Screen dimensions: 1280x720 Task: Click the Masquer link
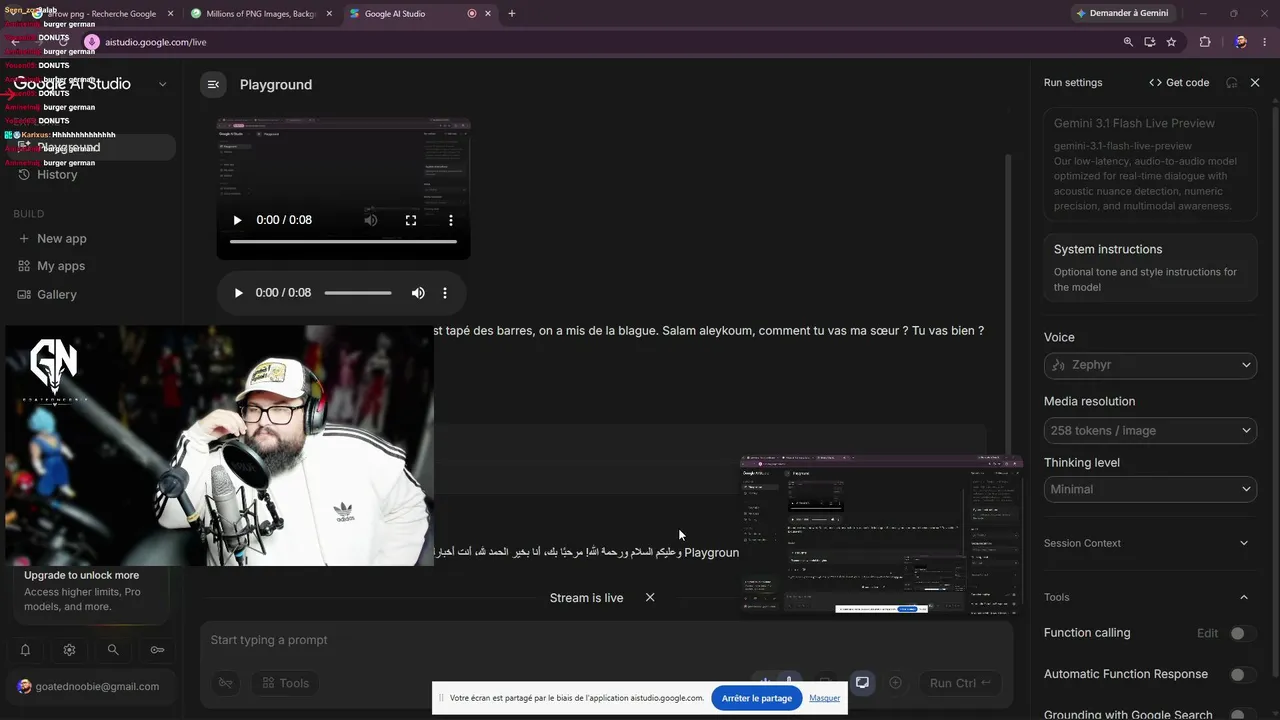(x=825, y=698)
